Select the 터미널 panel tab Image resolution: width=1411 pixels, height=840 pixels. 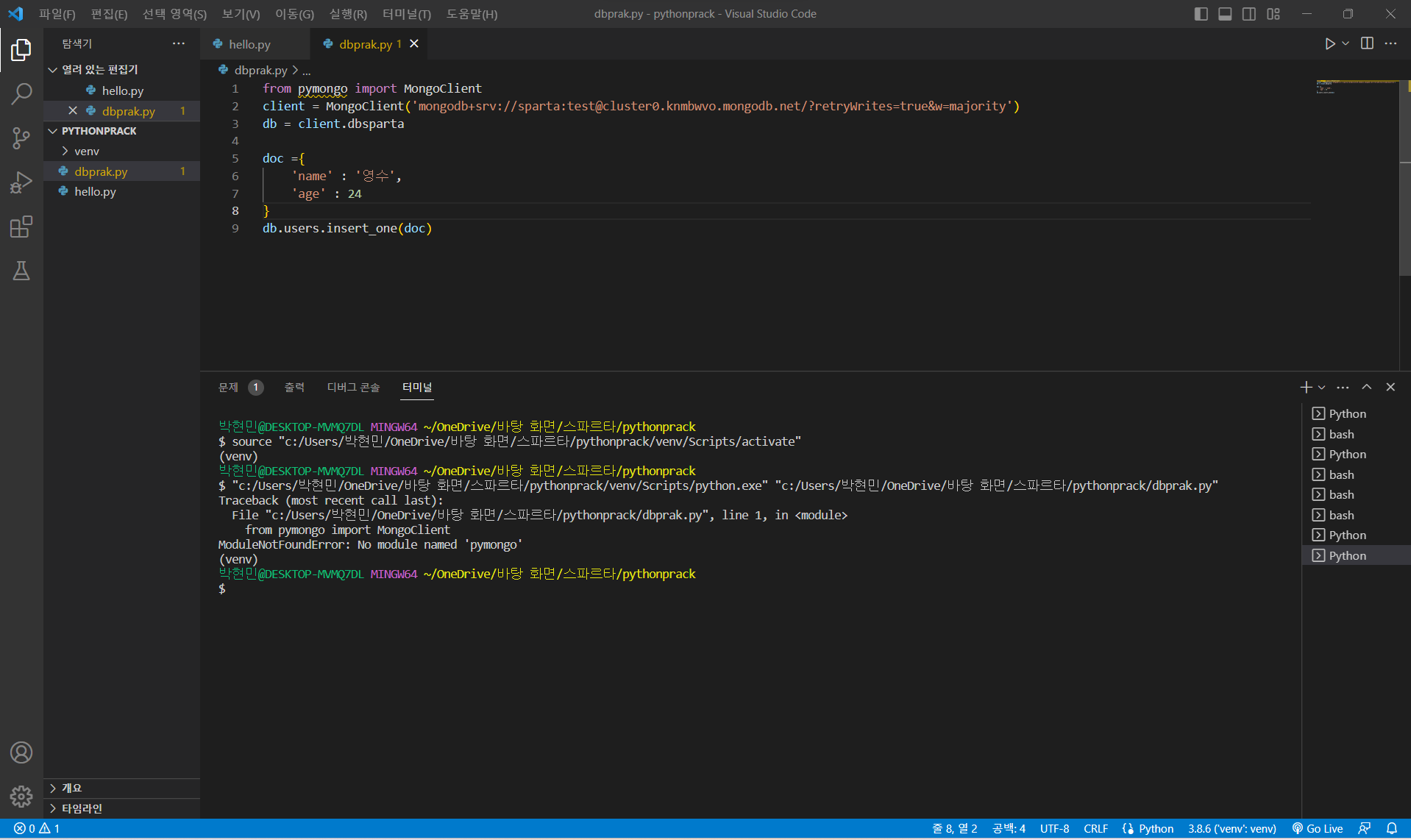(417, 387)
